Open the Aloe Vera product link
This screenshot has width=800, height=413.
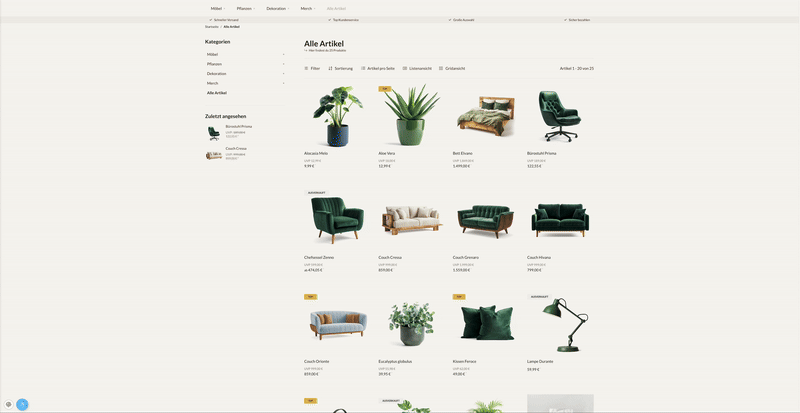pyautogui.click(x=387, y=153)
